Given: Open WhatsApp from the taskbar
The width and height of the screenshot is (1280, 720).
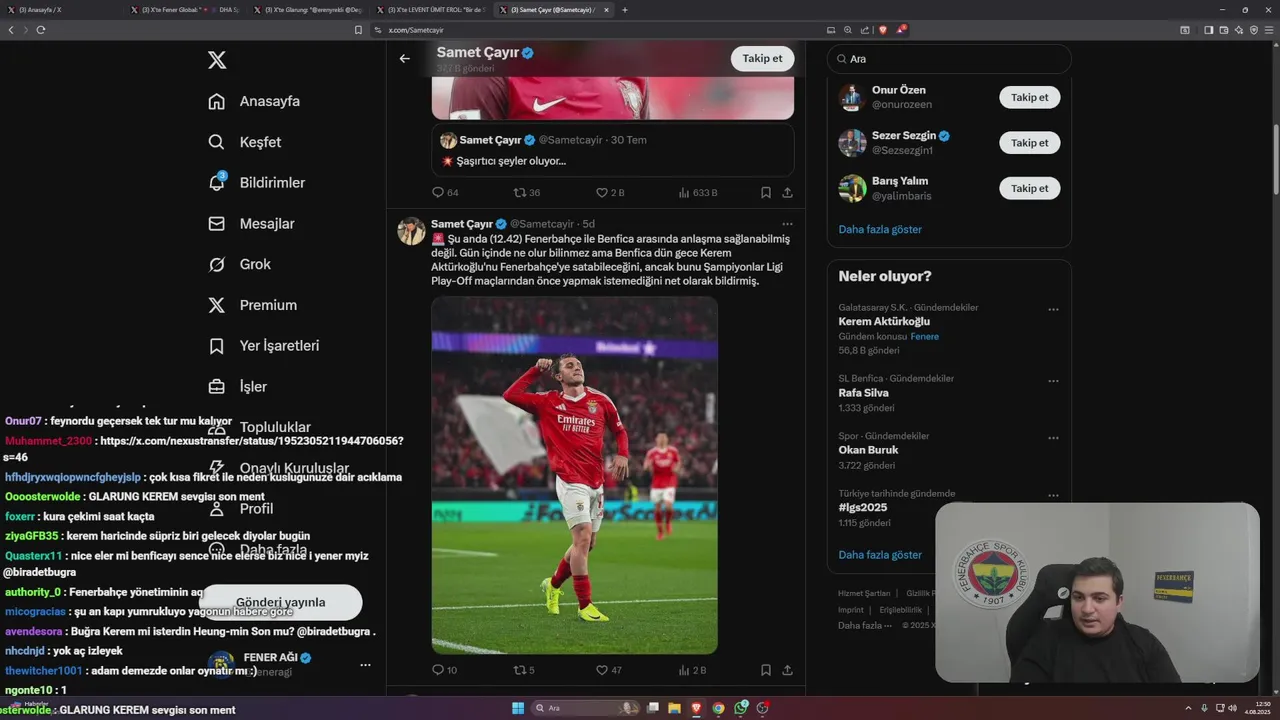Looking at the screenshot, I should pyautogui.click(x=740, y=708).
